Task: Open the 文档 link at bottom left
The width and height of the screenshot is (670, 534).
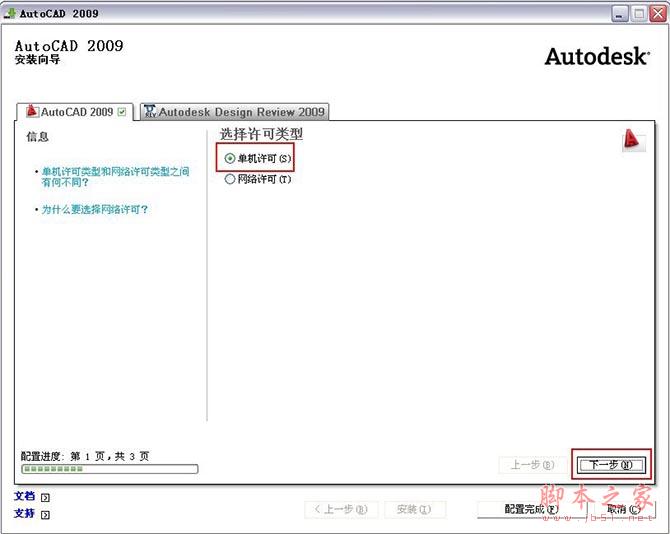Action: [24, 496]
